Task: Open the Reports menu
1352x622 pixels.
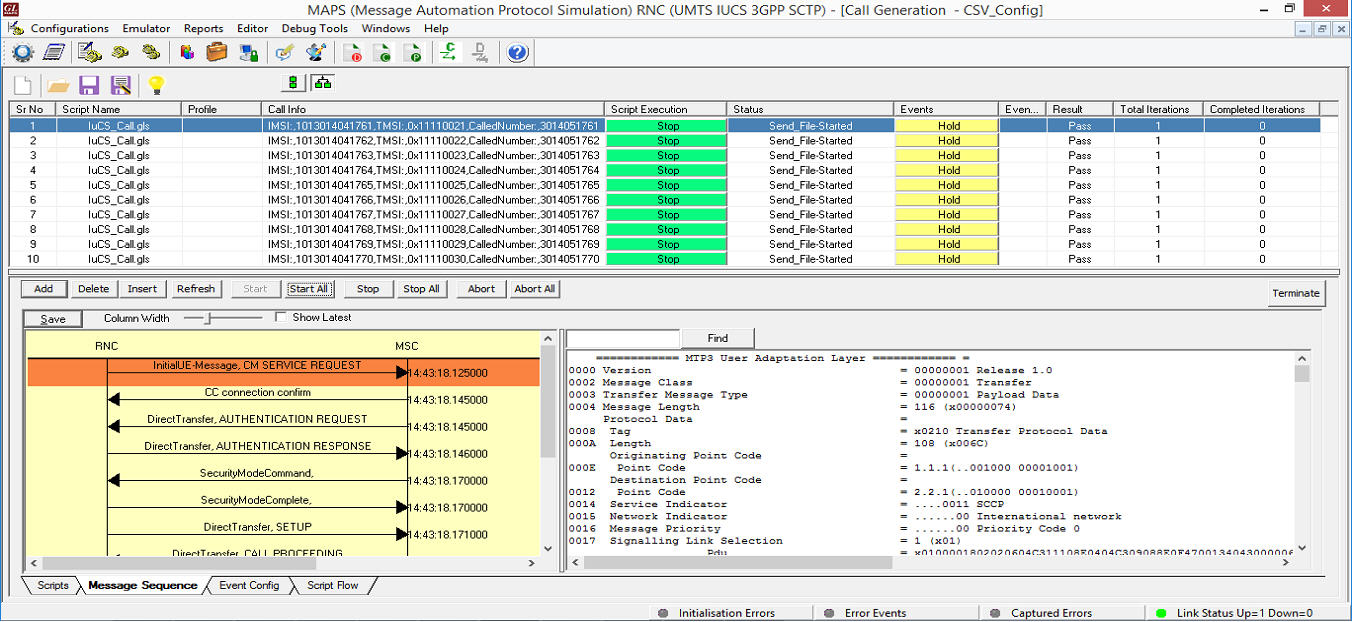Action: pyautogui.click(x=204, y=29)
